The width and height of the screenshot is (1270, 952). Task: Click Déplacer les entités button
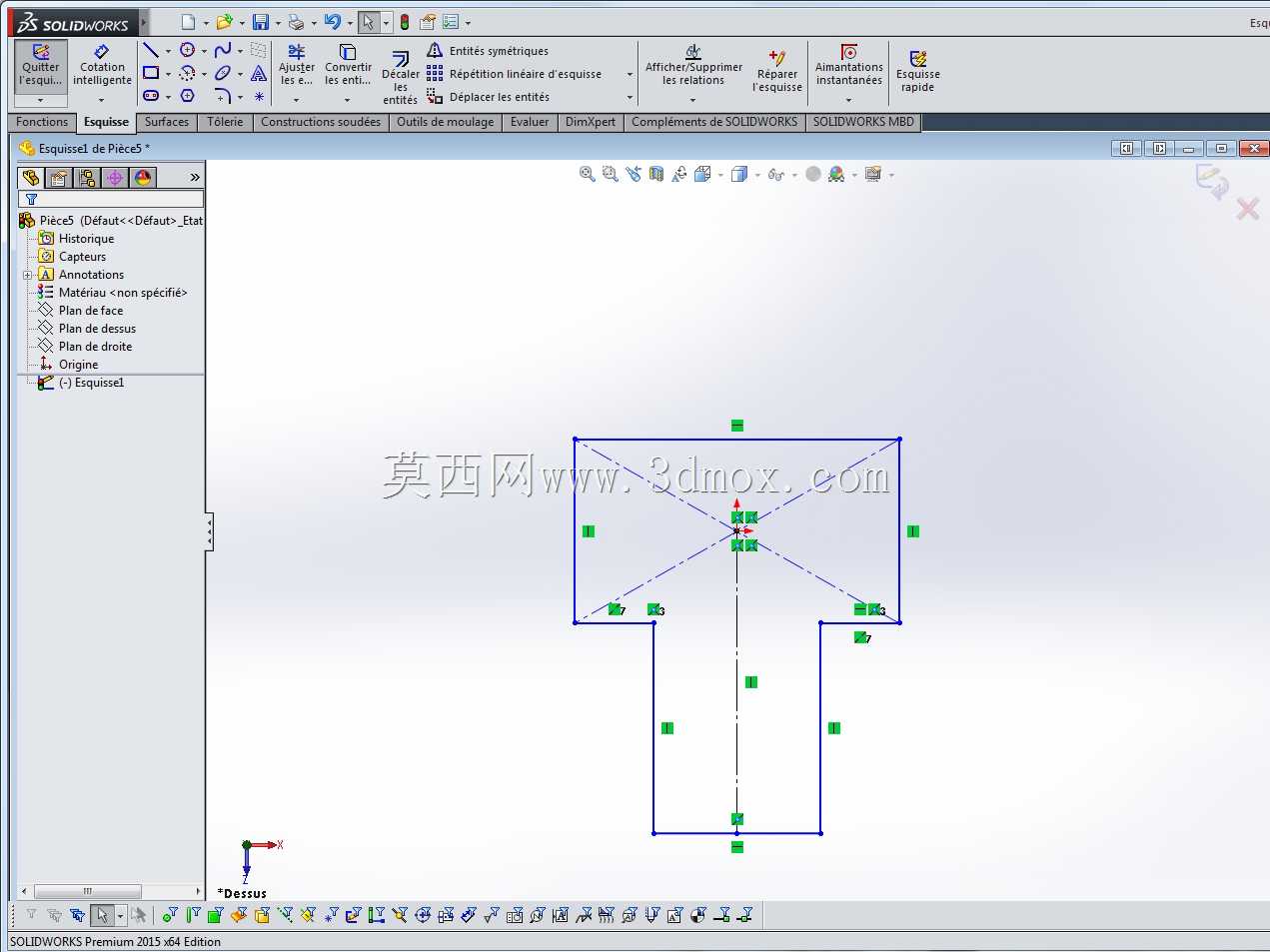pyautogui.click(x=489, y=97)
